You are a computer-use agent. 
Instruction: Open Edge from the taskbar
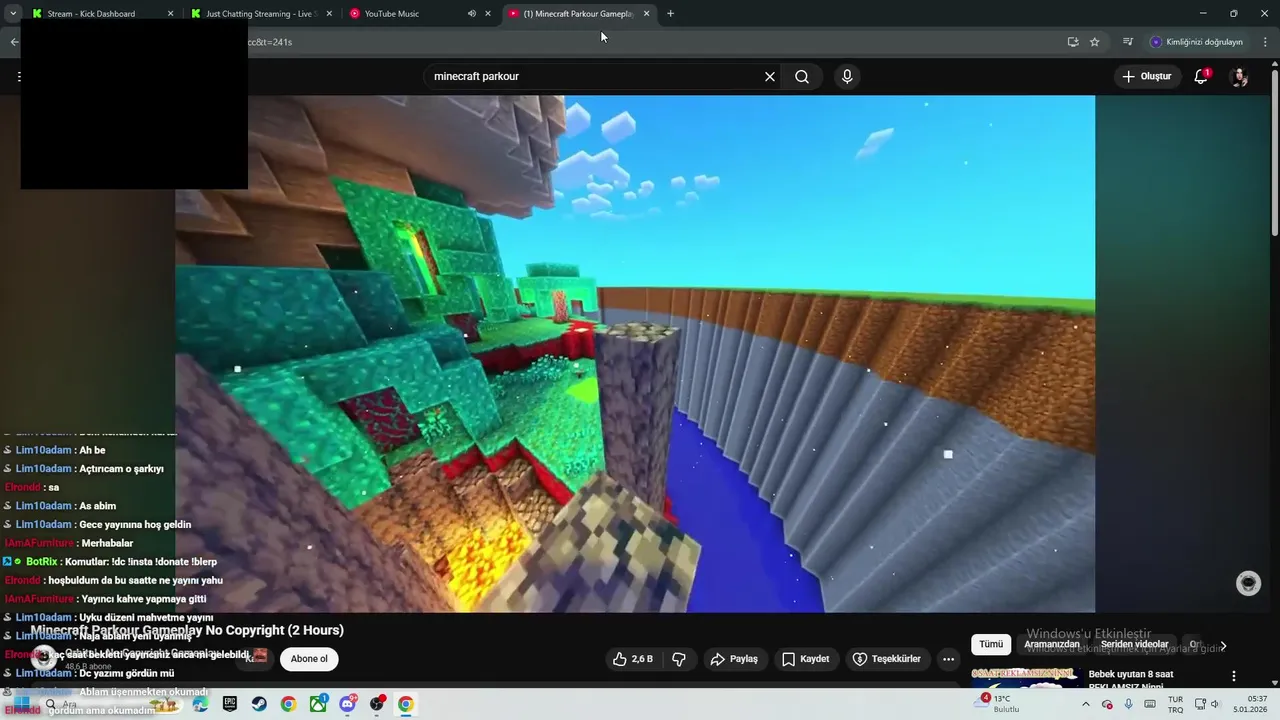(201, 704)
